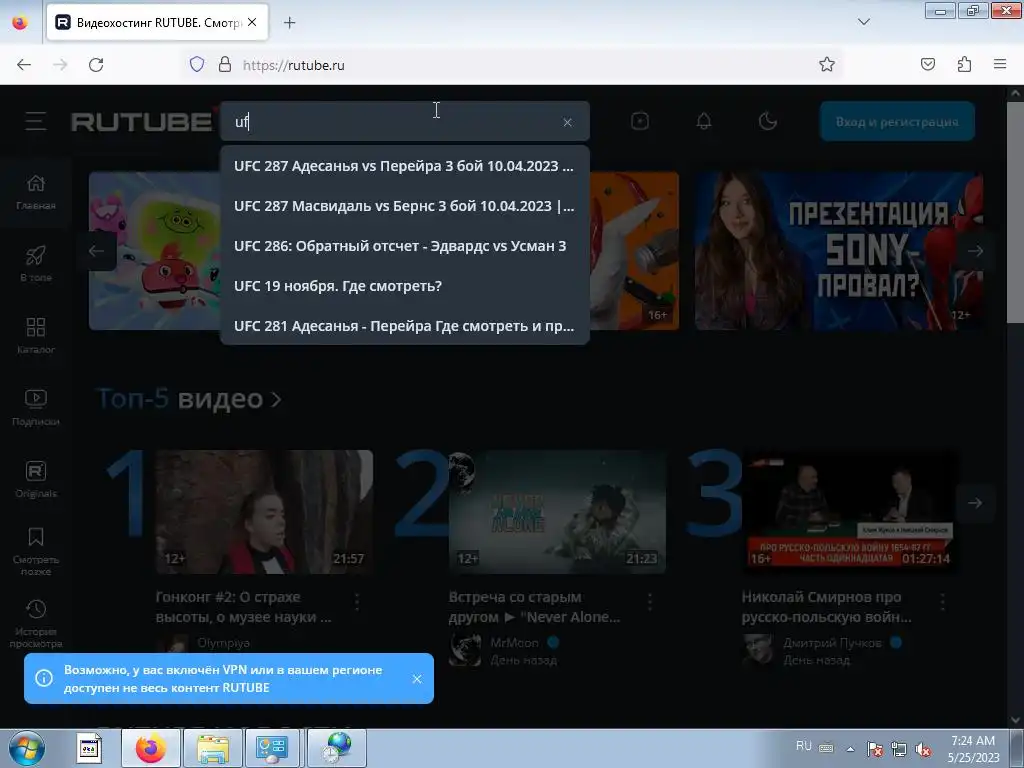
Task: Click the Save to Pocket icon
Action: (928, 64)
